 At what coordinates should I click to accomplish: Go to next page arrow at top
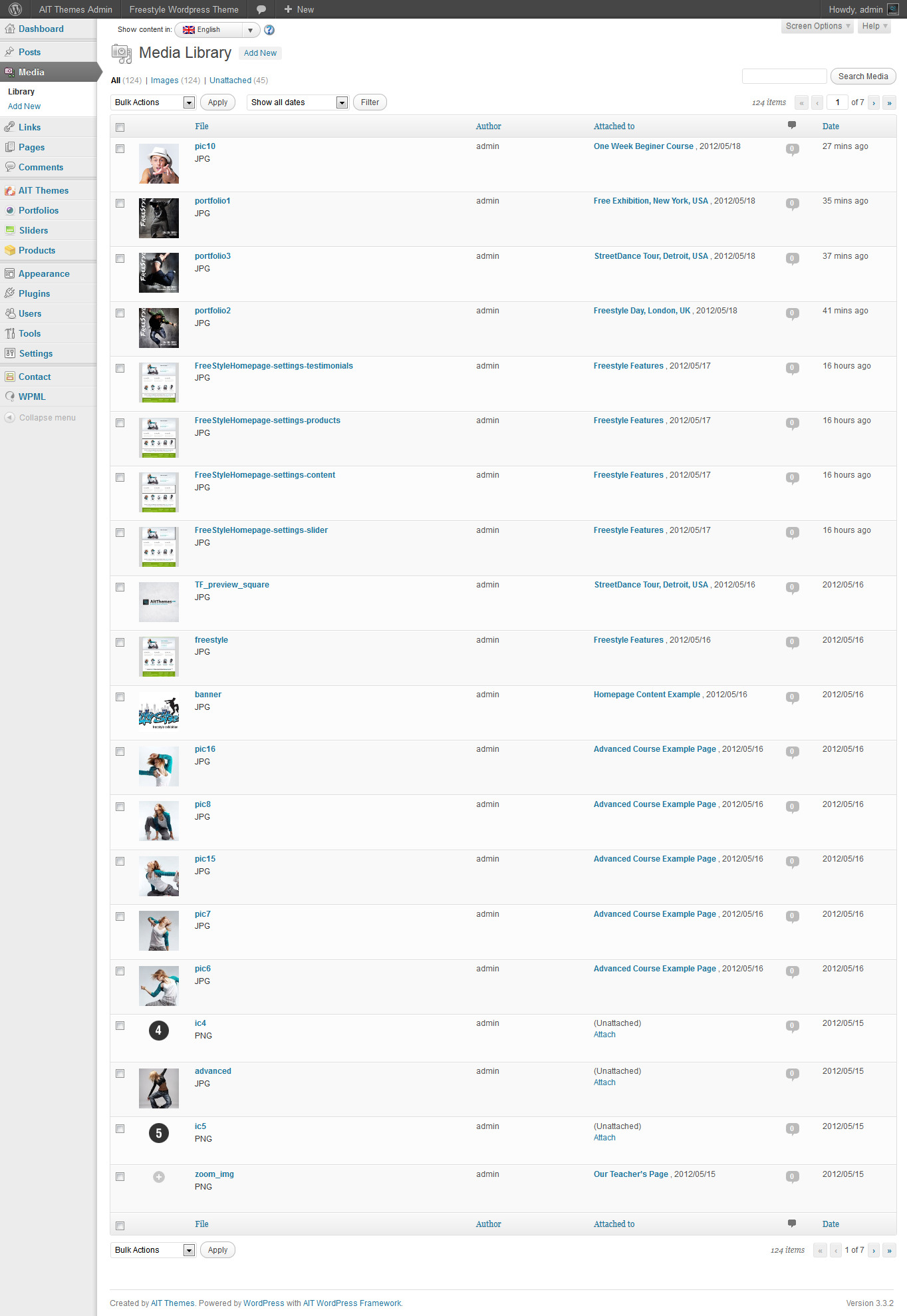tap(874, 102)
